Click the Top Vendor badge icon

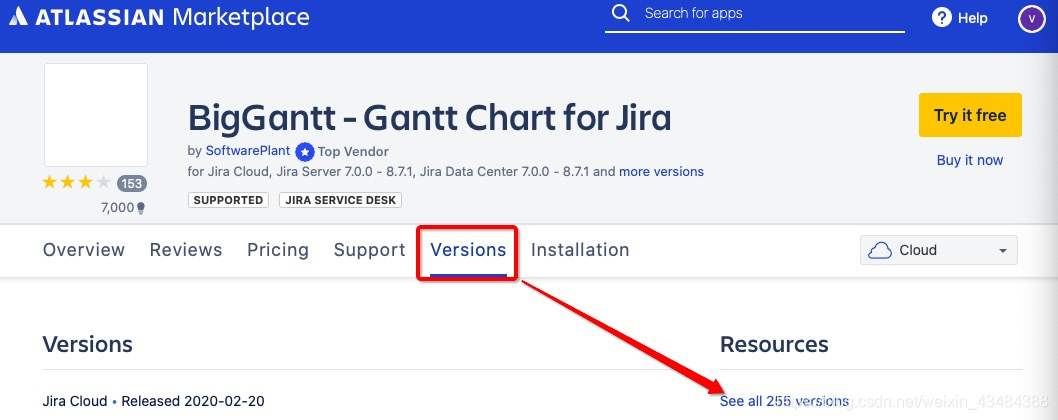(x=305, y=151)
